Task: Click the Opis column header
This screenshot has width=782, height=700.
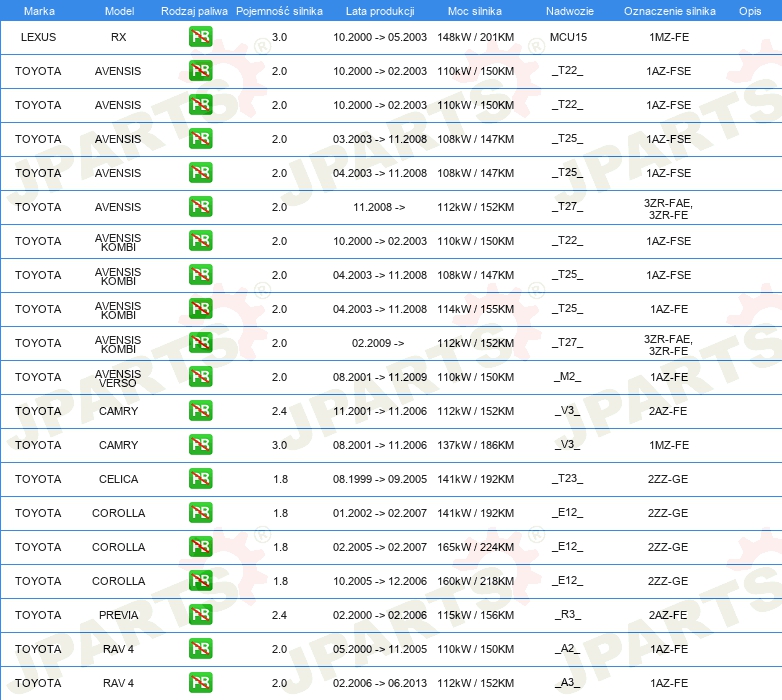Action: (x=750, y=11)
